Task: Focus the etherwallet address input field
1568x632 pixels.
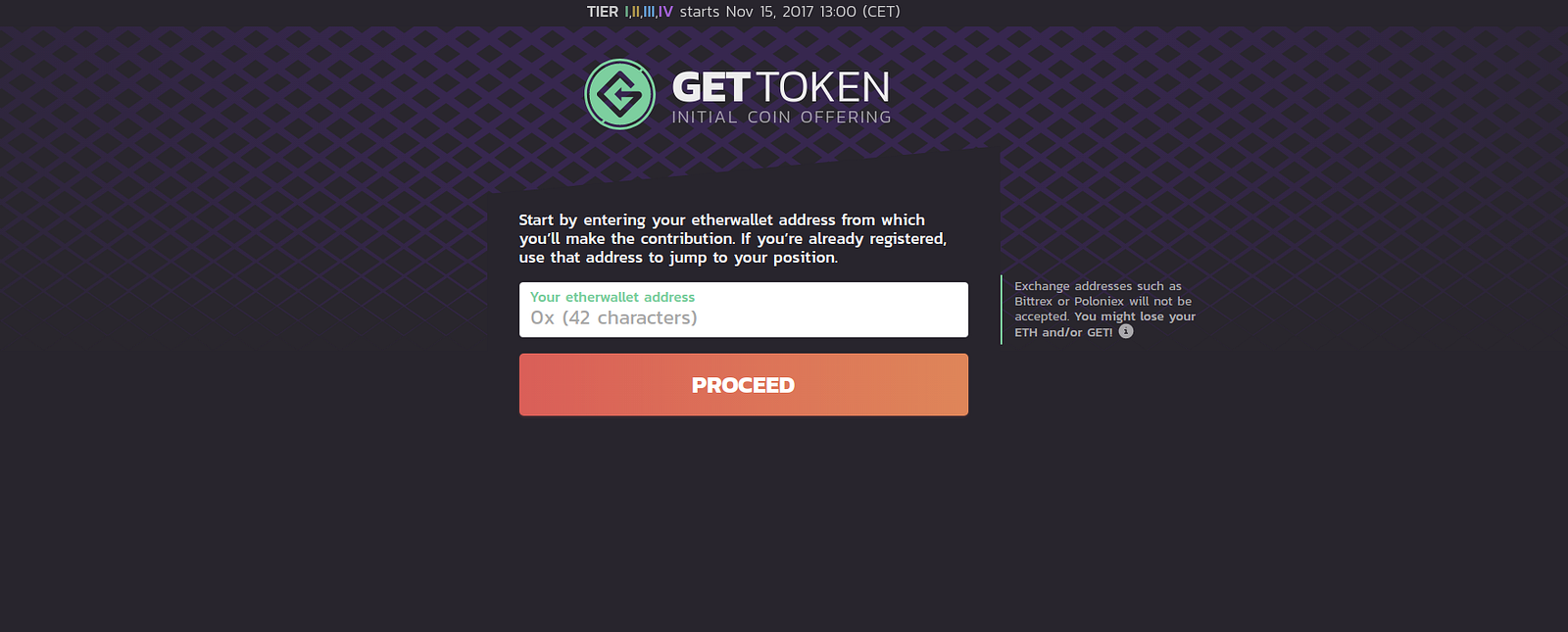Action: (x=744, y=310)
